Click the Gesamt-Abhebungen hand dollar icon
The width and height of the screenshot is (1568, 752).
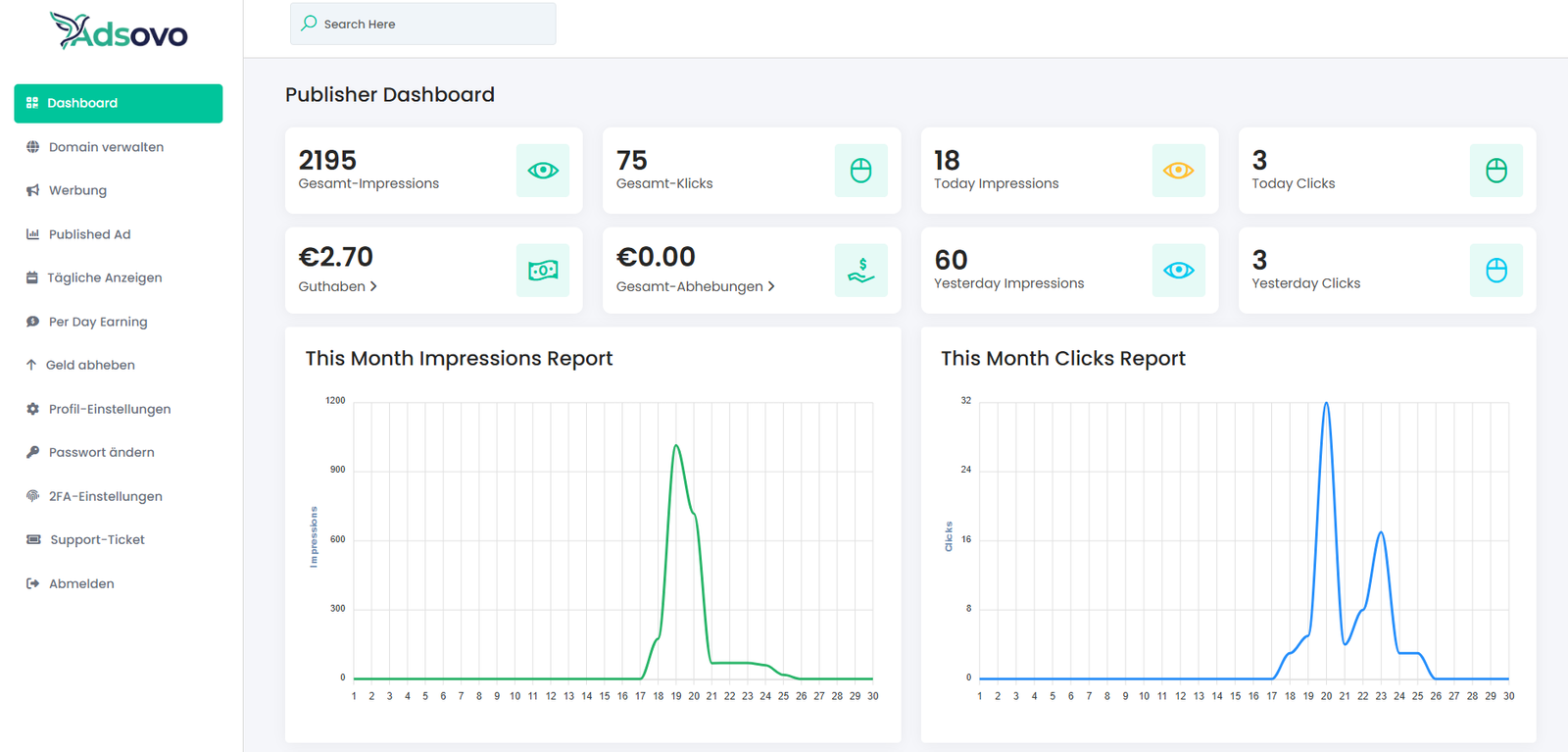coord(860,271)
